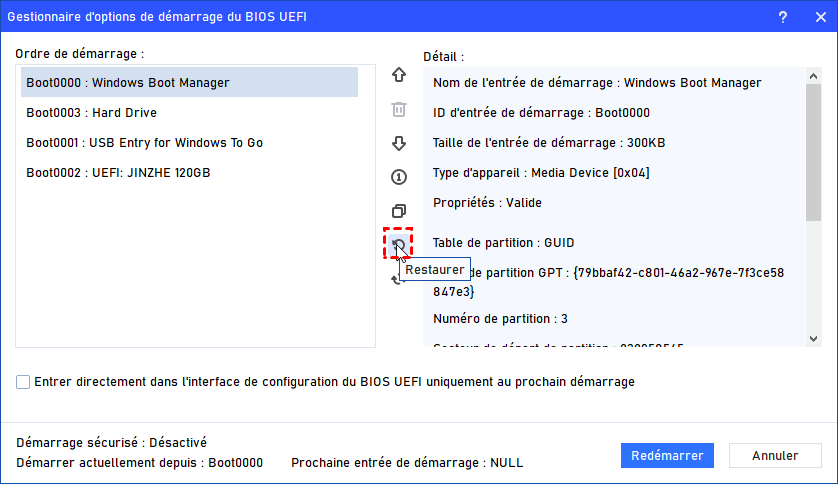Image resolution: width=838 pixels, height=484 pixels.
Task: Click the trash icon to delete the entry
Action: click(399, 109)
